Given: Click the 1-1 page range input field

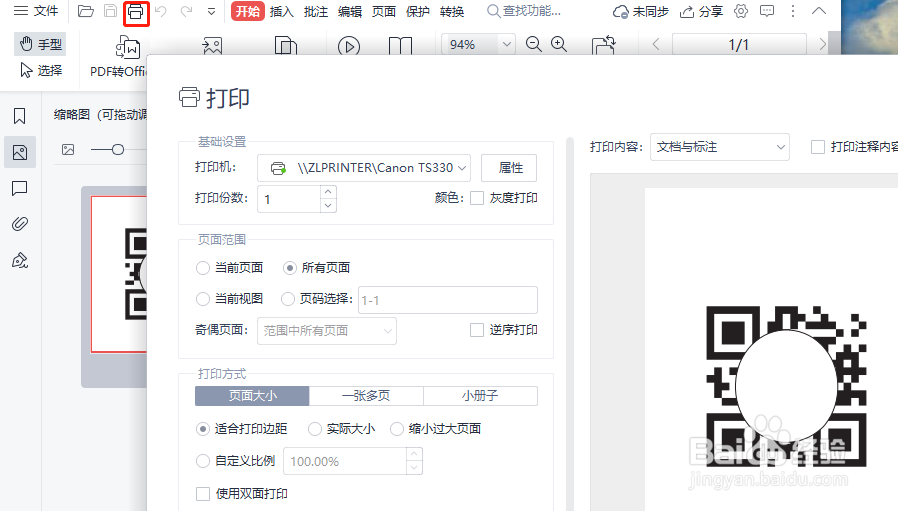Looking at the screenshot, I should tap(448, 300).
